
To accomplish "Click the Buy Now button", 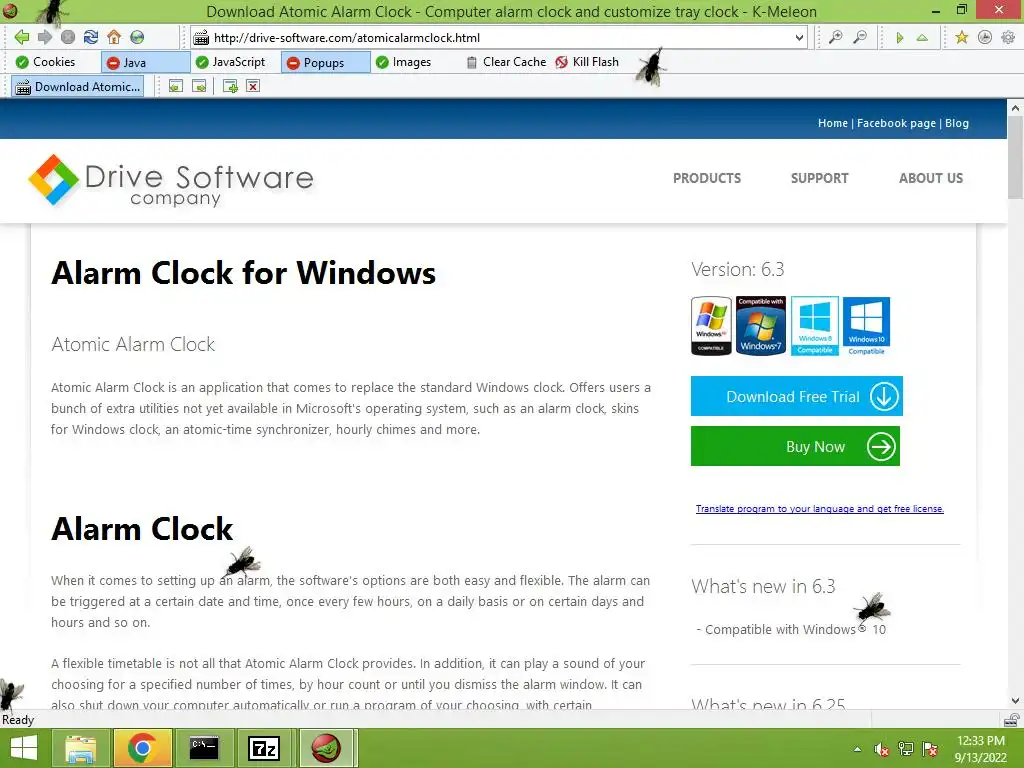I will click(x=795, y=446).
